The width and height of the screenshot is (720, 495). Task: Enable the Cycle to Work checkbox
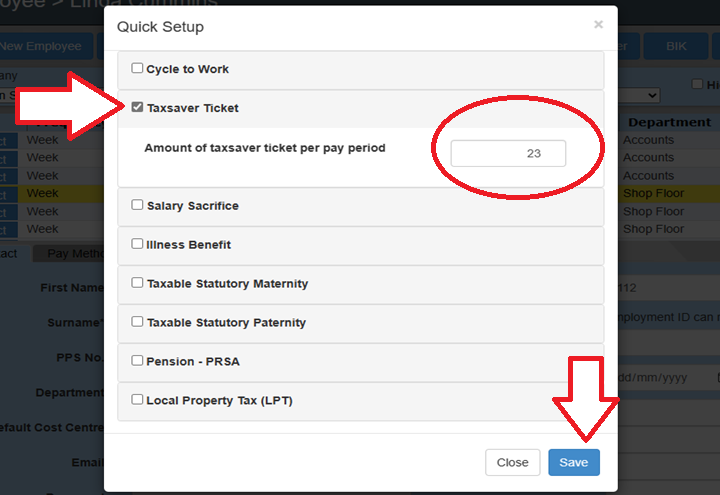pos(138,69)
